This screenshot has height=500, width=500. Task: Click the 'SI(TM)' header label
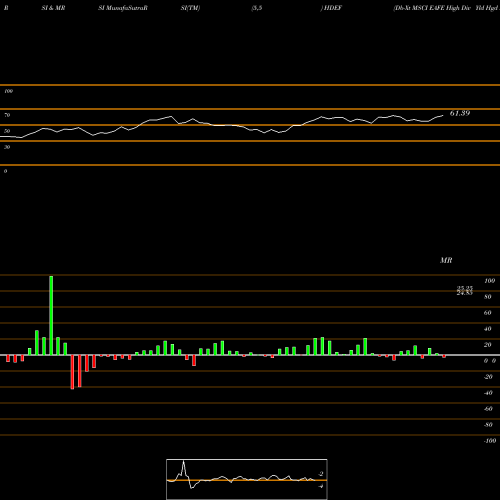190,8
